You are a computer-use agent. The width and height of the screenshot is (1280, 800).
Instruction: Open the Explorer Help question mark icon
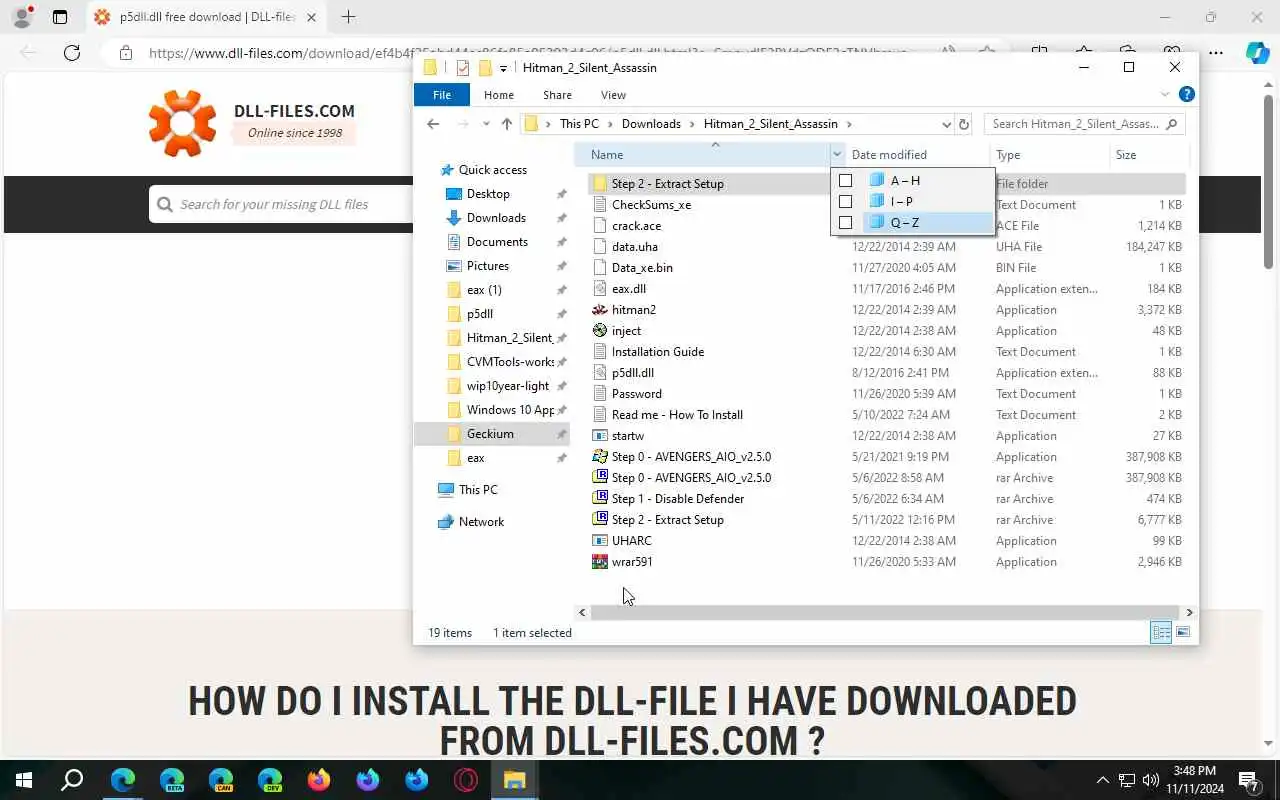[1187, 95]
